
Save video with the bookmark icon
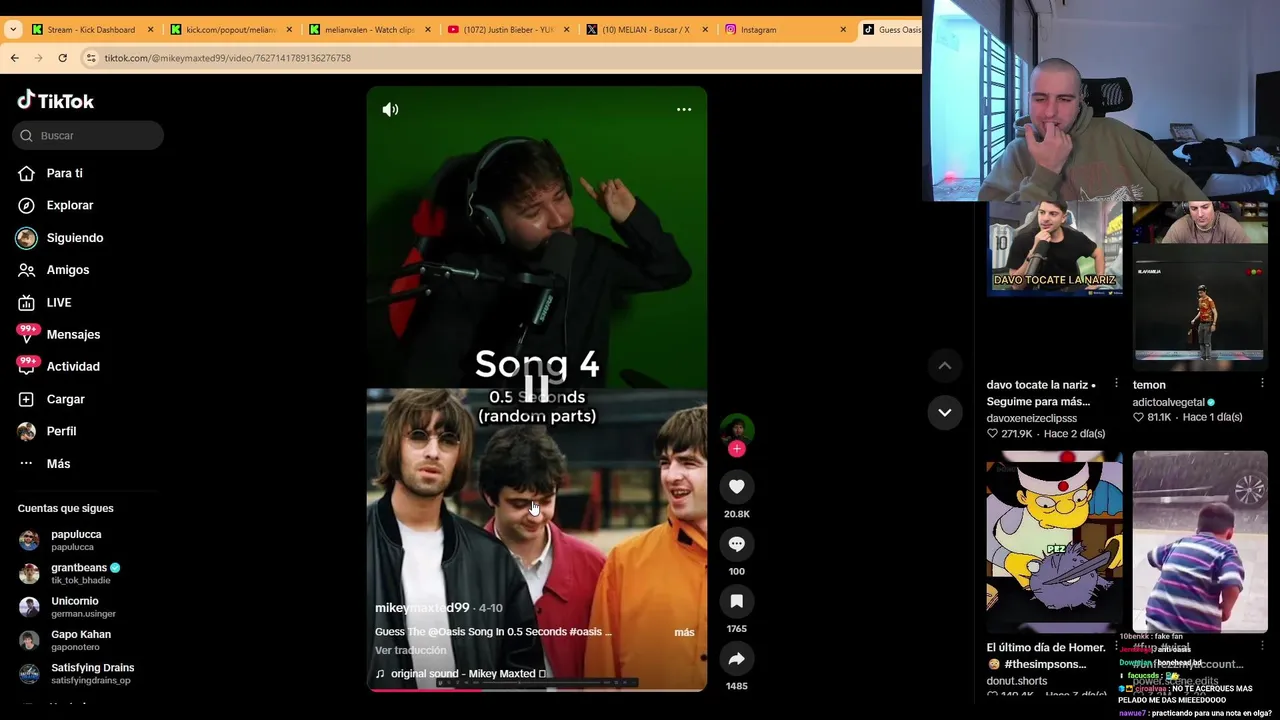point(737,601)
